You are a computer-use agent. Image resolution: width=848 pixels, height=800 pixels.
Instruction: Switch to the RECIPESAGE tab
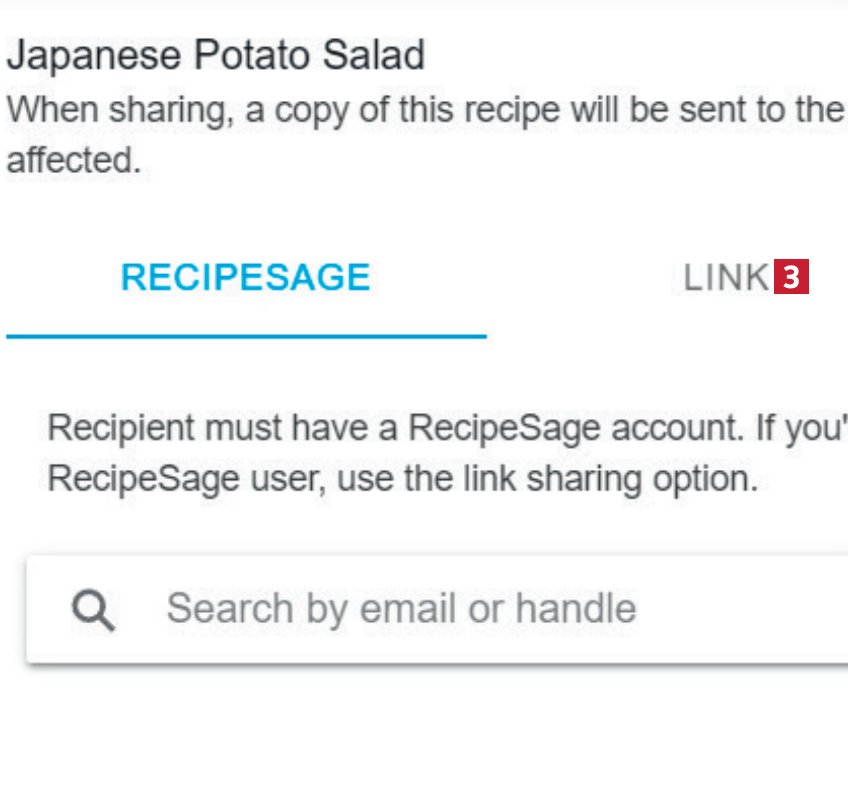[245, 277]
